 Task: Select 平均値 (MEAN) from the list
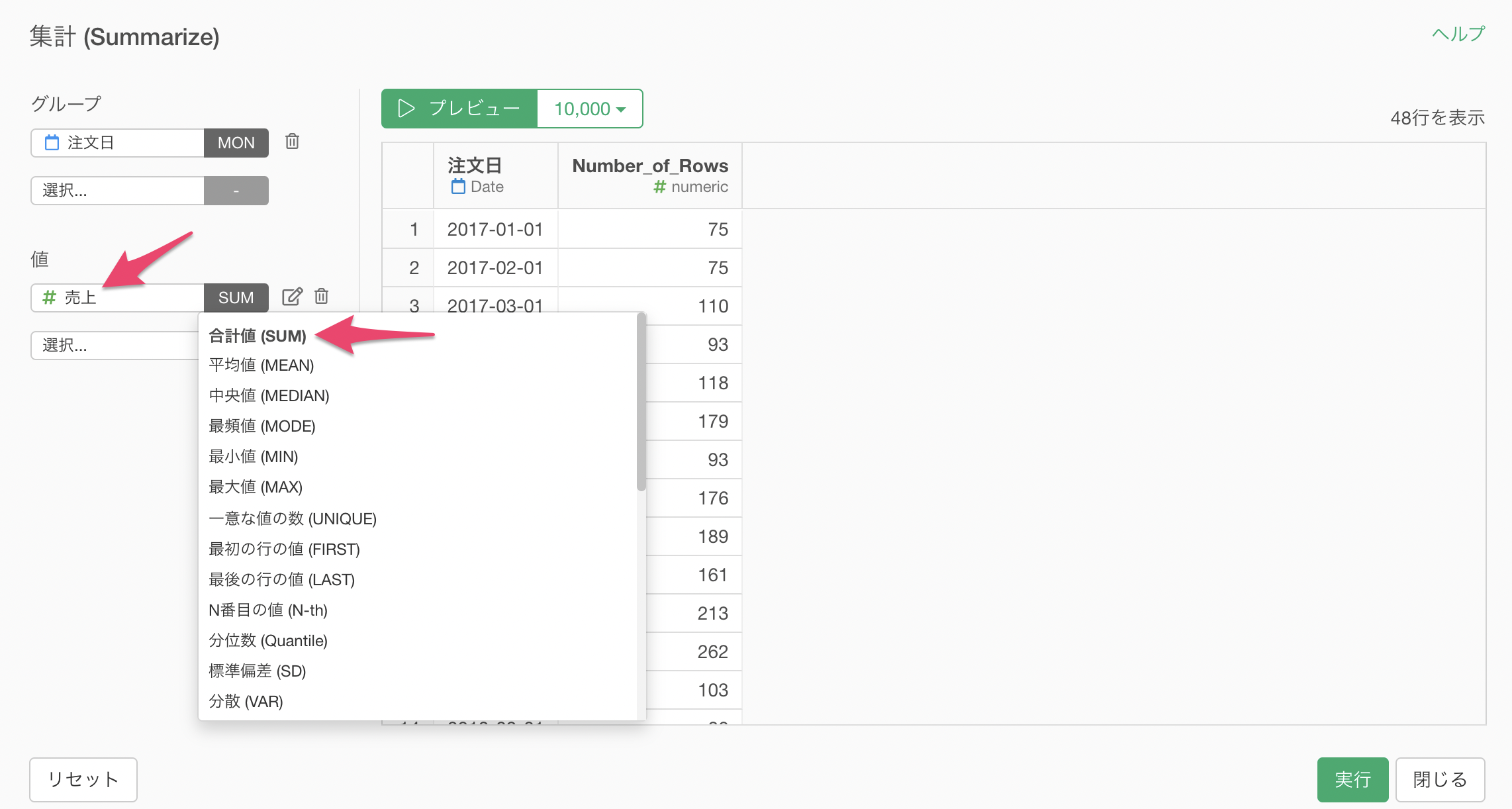261,365
